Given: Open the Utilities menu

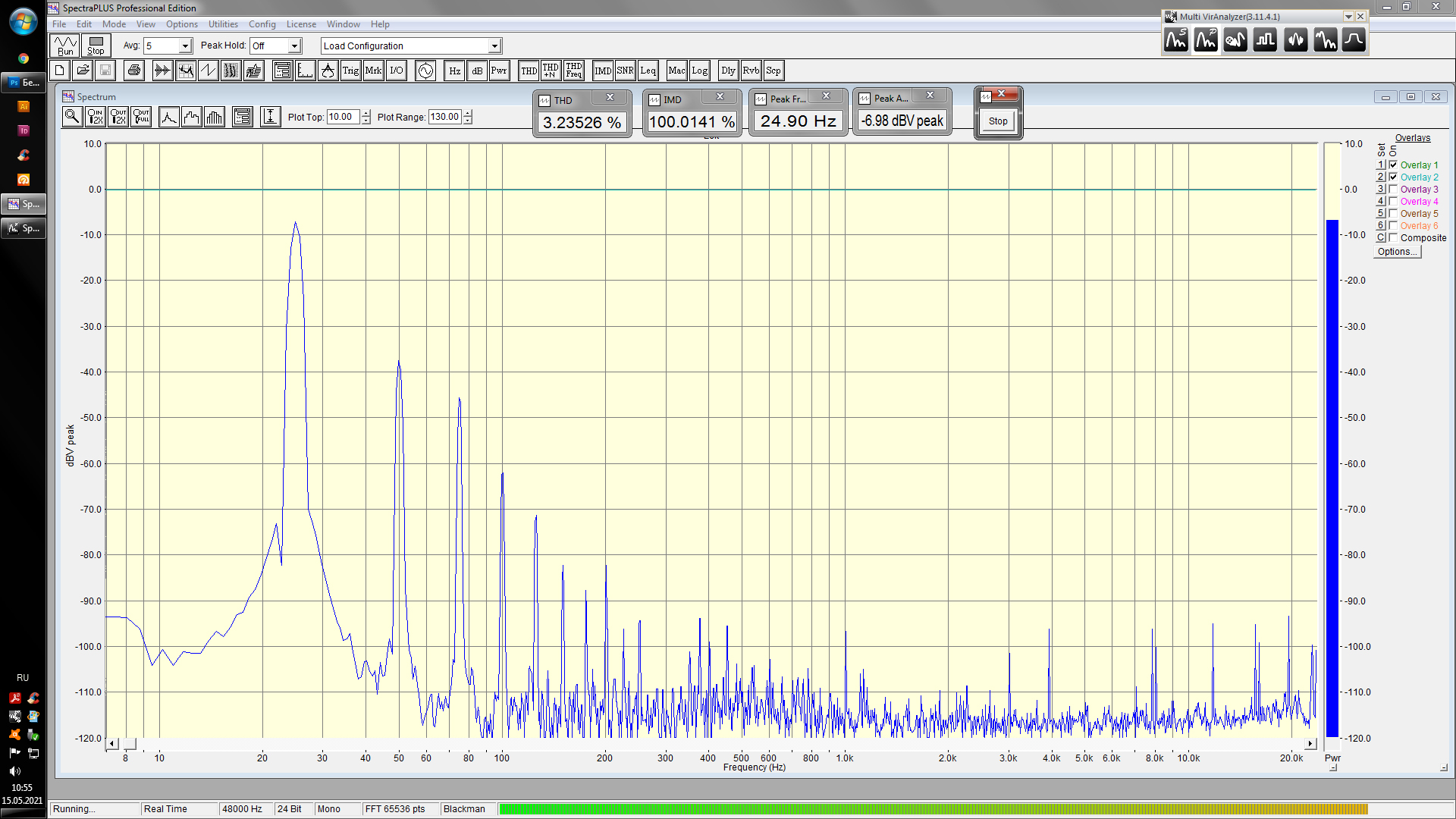Looking at the screenshot, I should 223,24.
